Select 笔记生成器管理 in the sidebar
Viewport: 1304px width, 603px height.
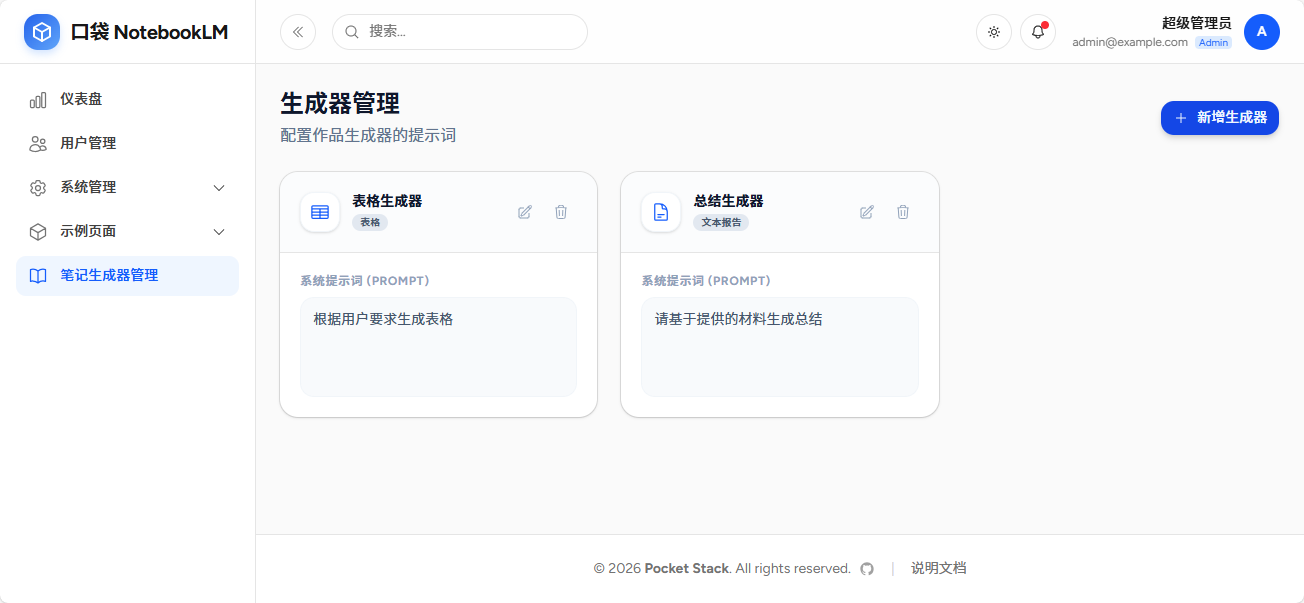click(127, 275)
